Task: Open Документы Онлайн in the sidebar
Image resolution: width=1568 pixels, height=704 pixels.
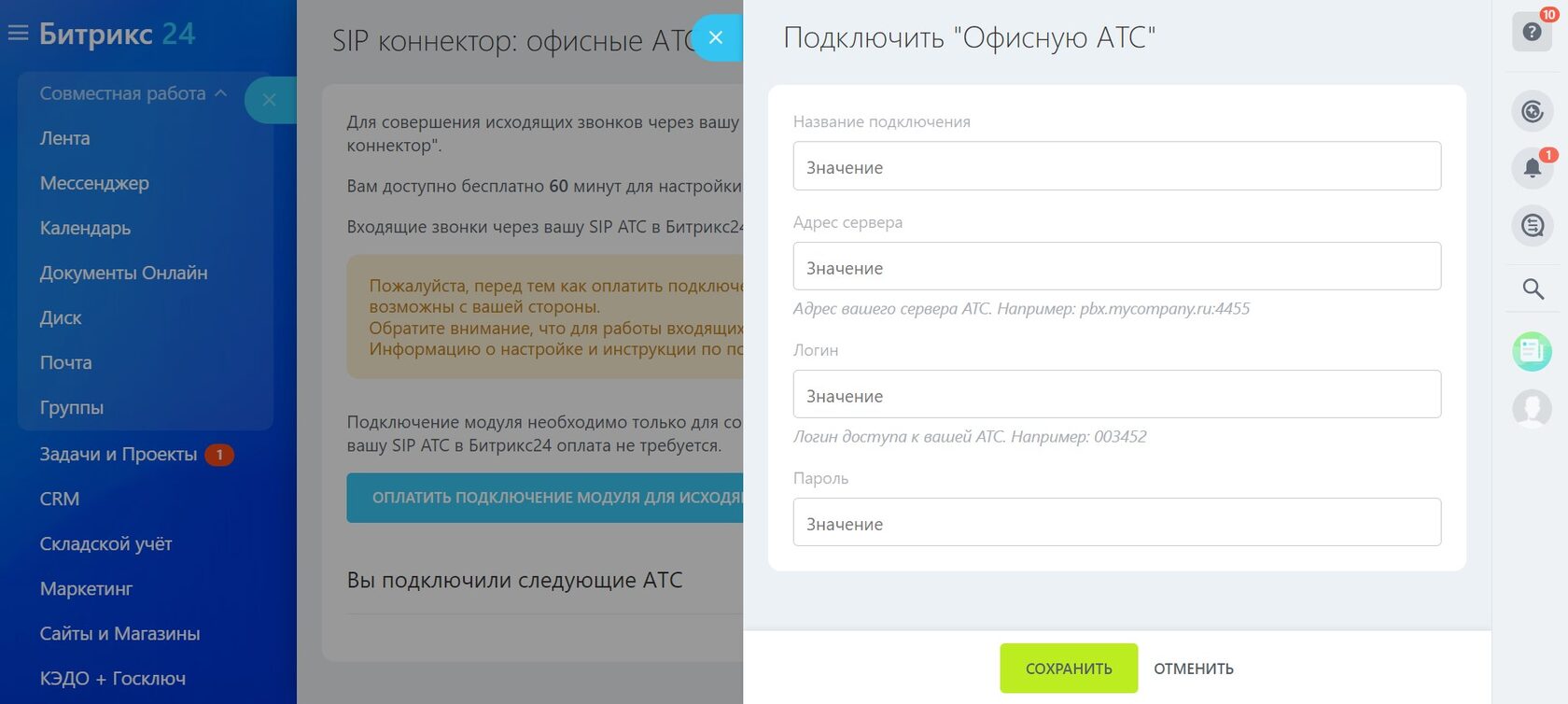Action: (123, 273)
